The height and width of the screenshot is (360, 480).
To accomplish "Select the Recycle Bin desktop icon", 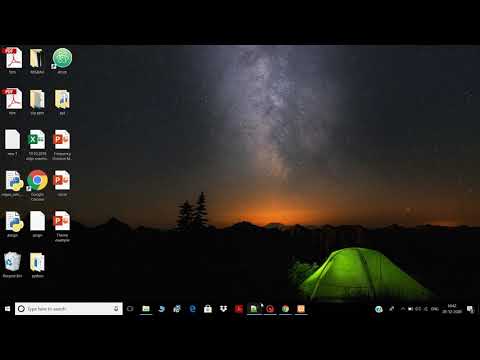I will [x=12, y=265].
